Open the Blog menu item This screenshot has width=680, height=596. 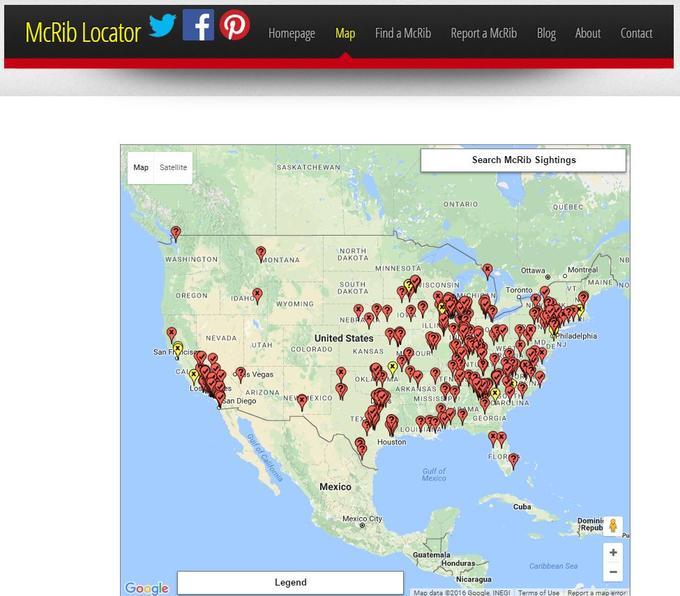[x=546, y=33]
